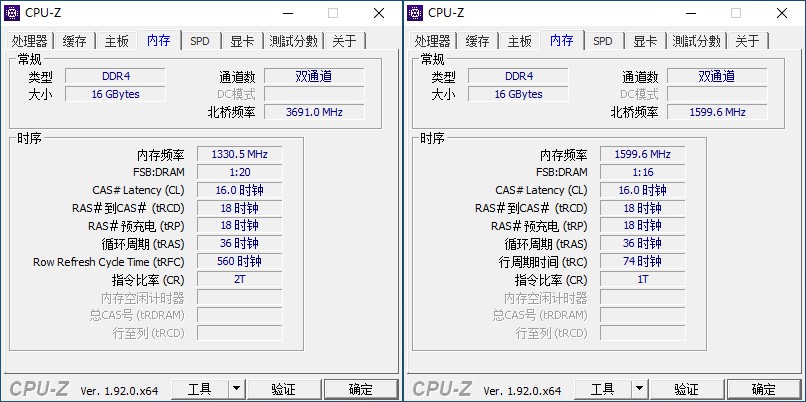Click 双通道 通道数 field in left window
Screen dimensions: 806x402
314,77
